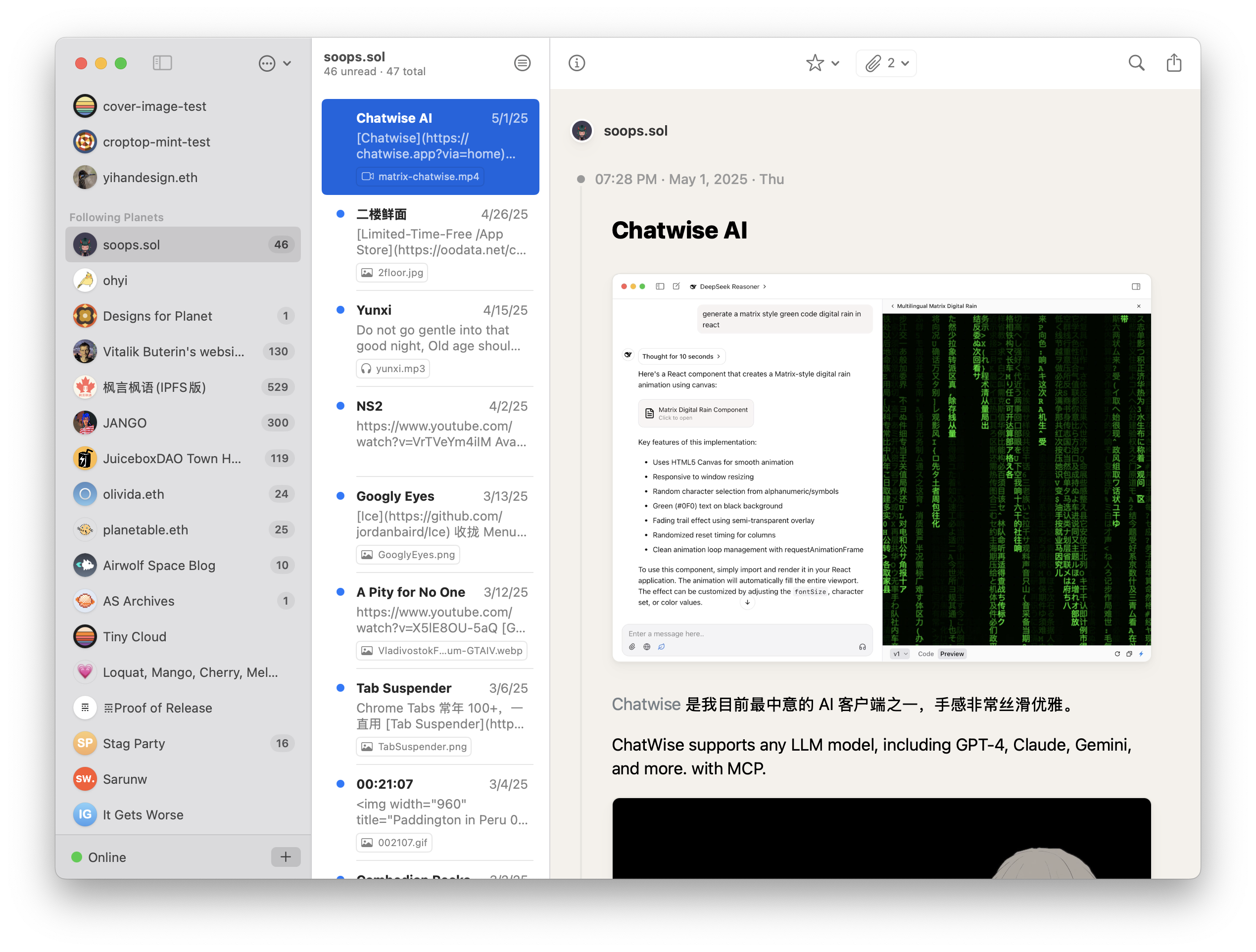Open the ellipsis circle actions menu
Viewport: 1256px width, 952px height.
[x=267, y=63]
